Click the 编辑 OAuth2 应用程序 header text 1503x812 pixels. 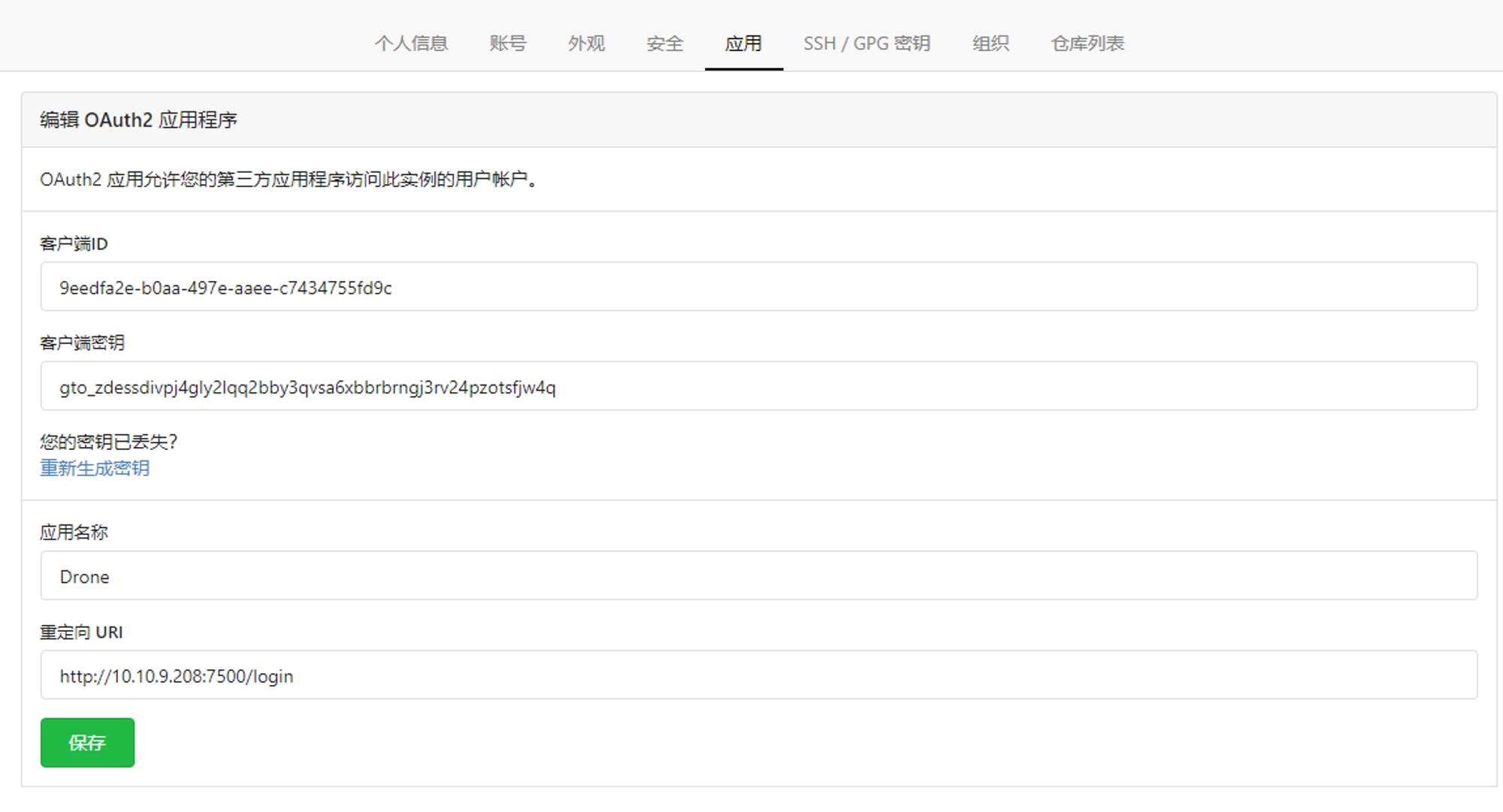click(x=138, y=120)
